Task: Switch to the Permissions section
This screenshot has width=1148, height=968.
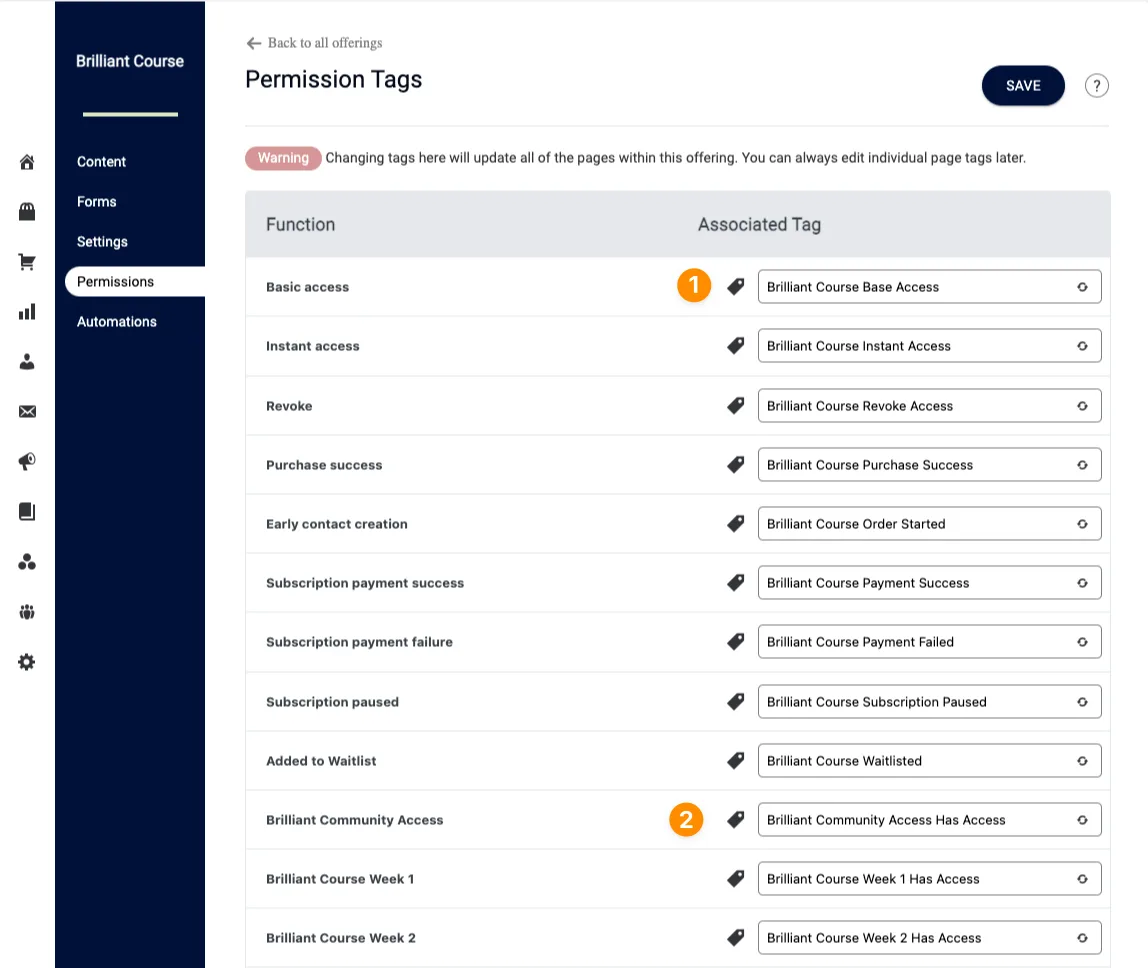Action: pyautogui.click(x=115, y=281)
